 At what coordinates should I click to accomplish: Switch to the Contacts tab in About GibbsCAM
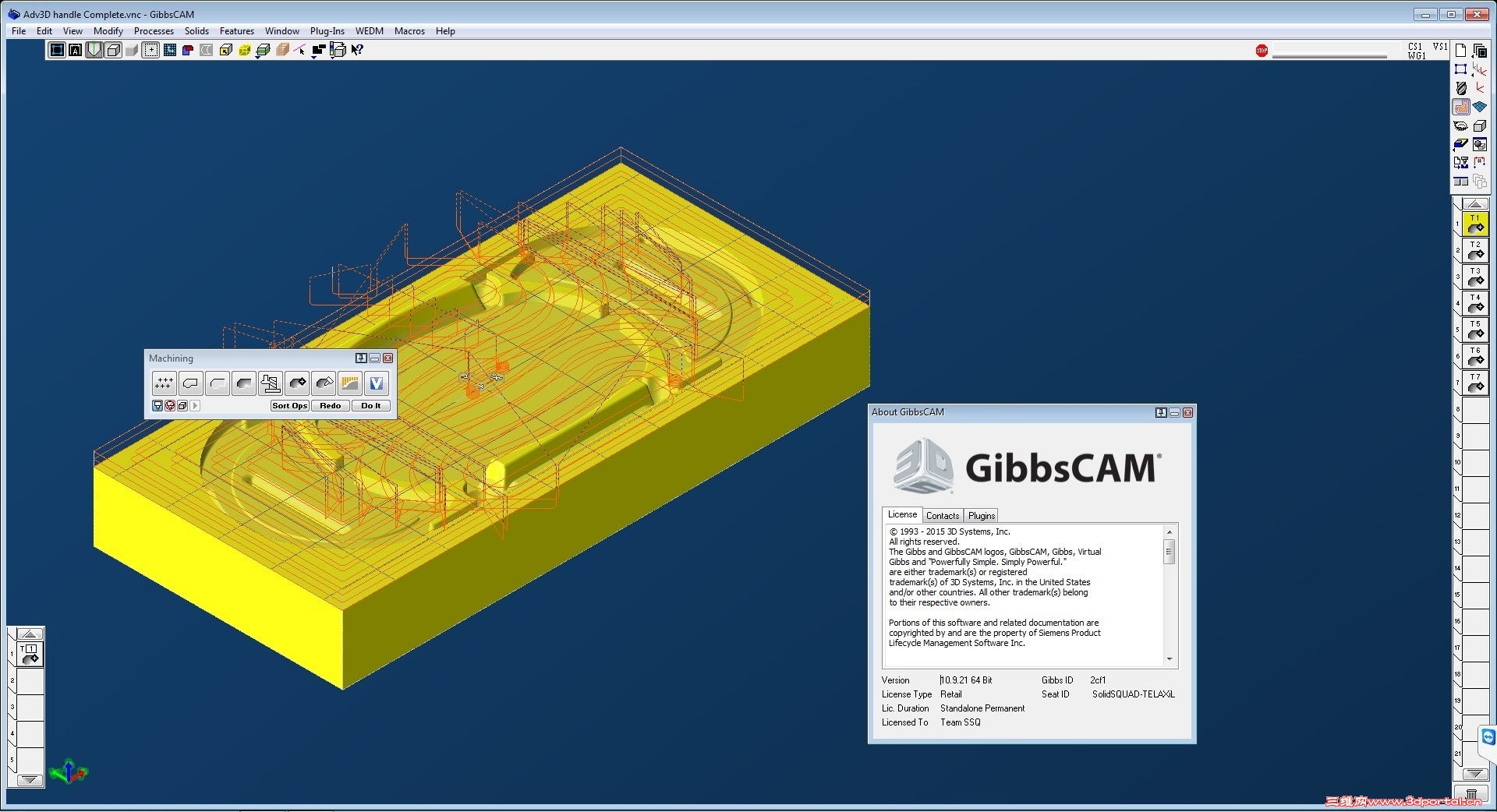943,516
